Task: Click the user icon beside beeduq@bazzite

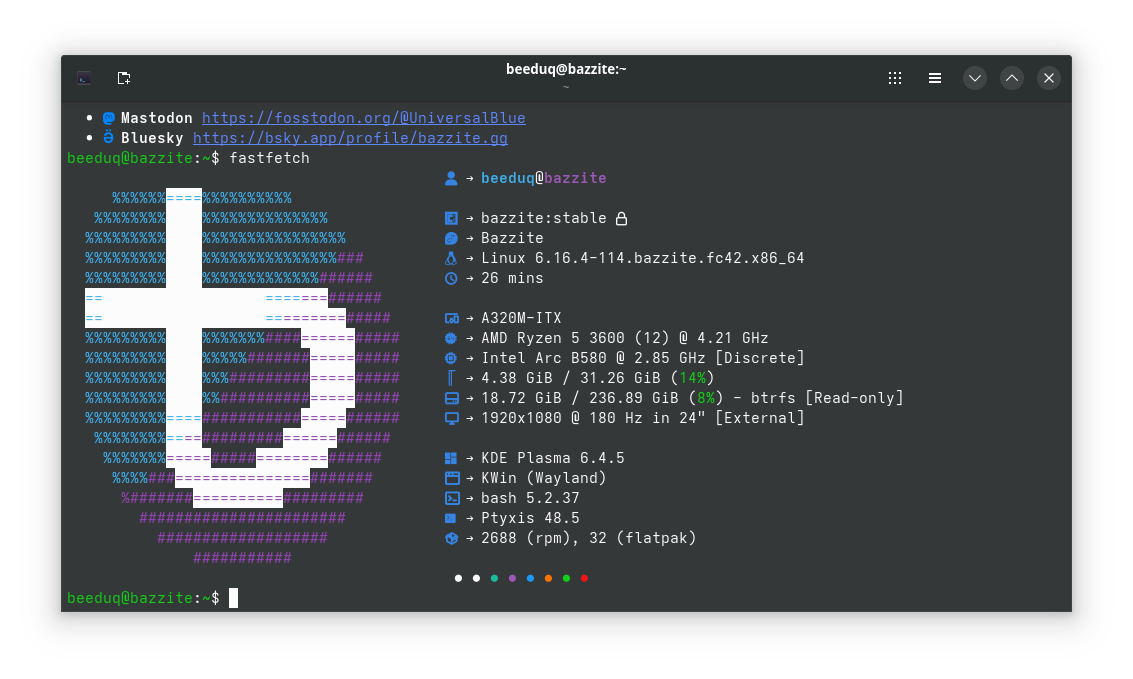Action: click(451, 178)
